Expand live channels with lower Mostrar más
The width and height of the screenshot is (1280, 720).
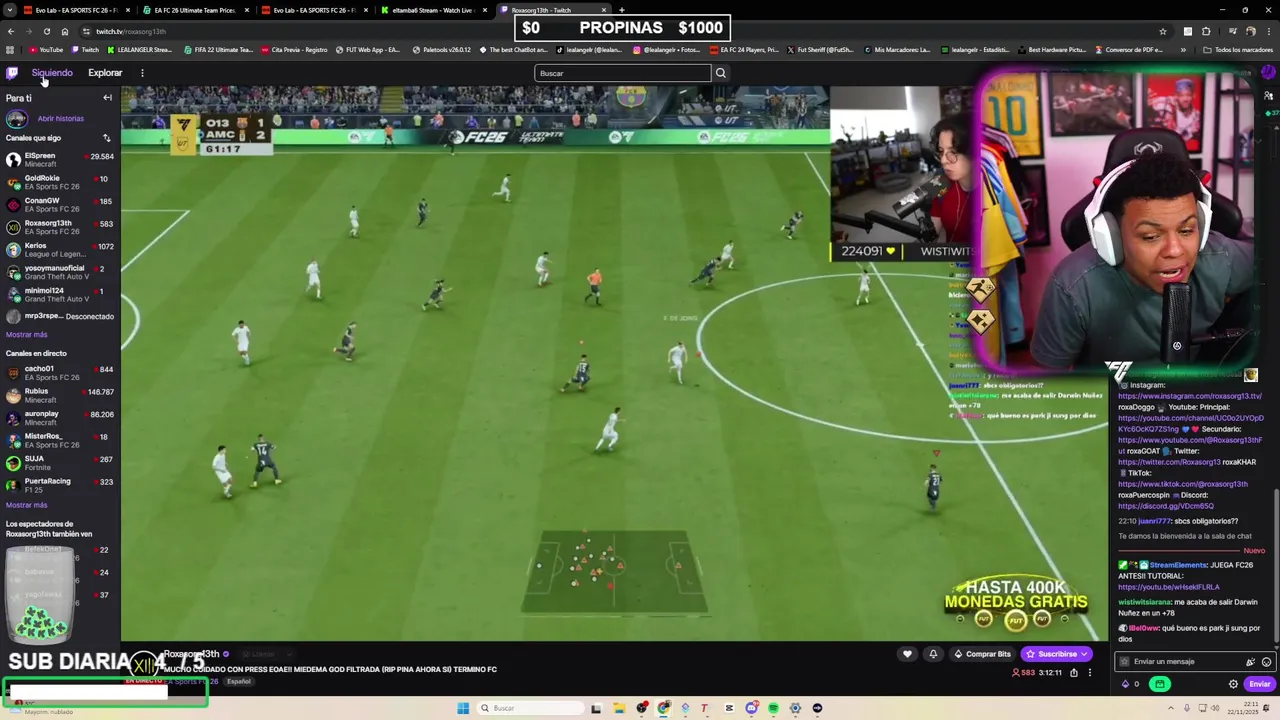(x=26, y=505)
